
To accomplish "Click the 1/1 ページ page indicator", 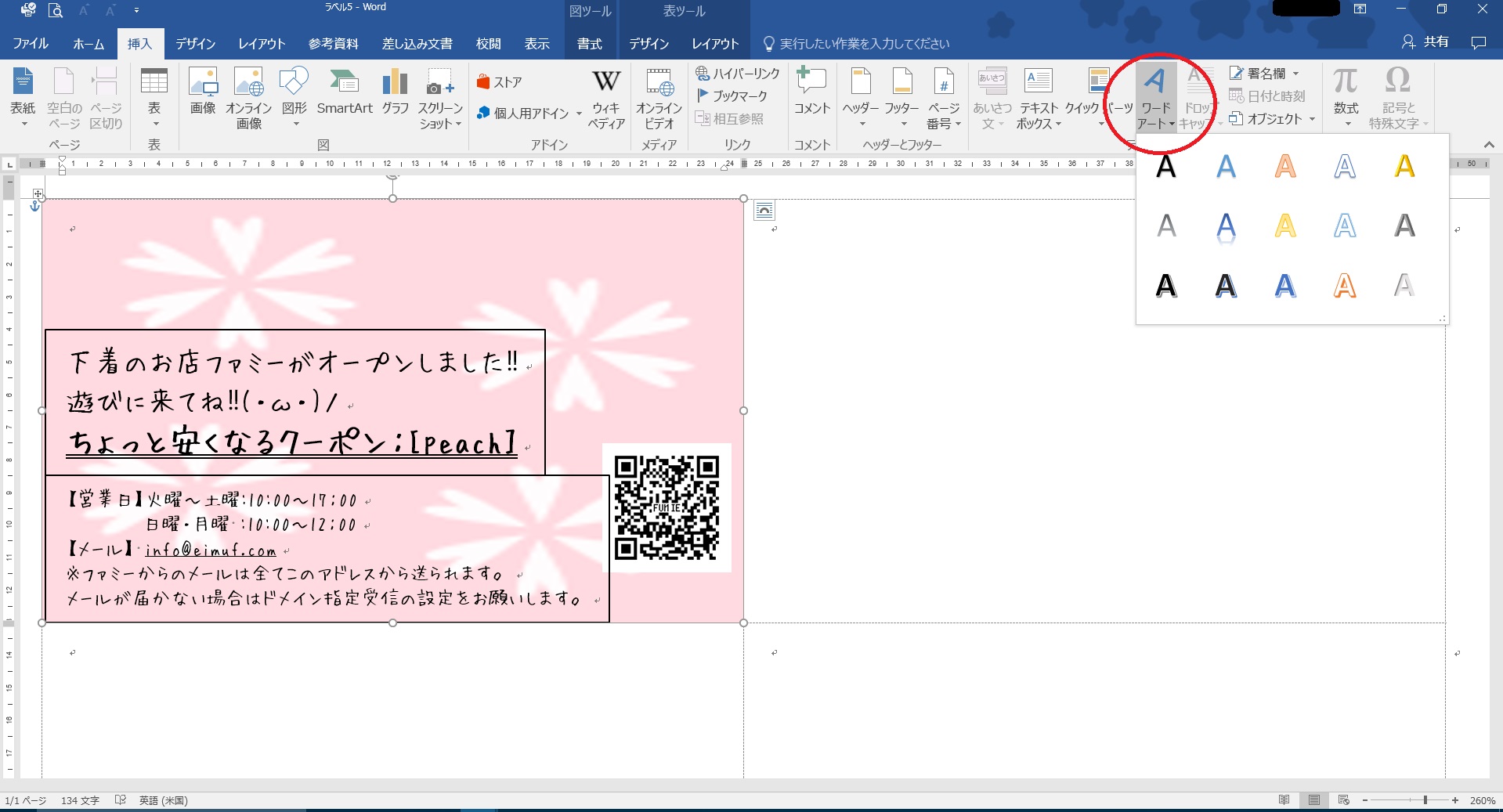I will click(26, 800).
